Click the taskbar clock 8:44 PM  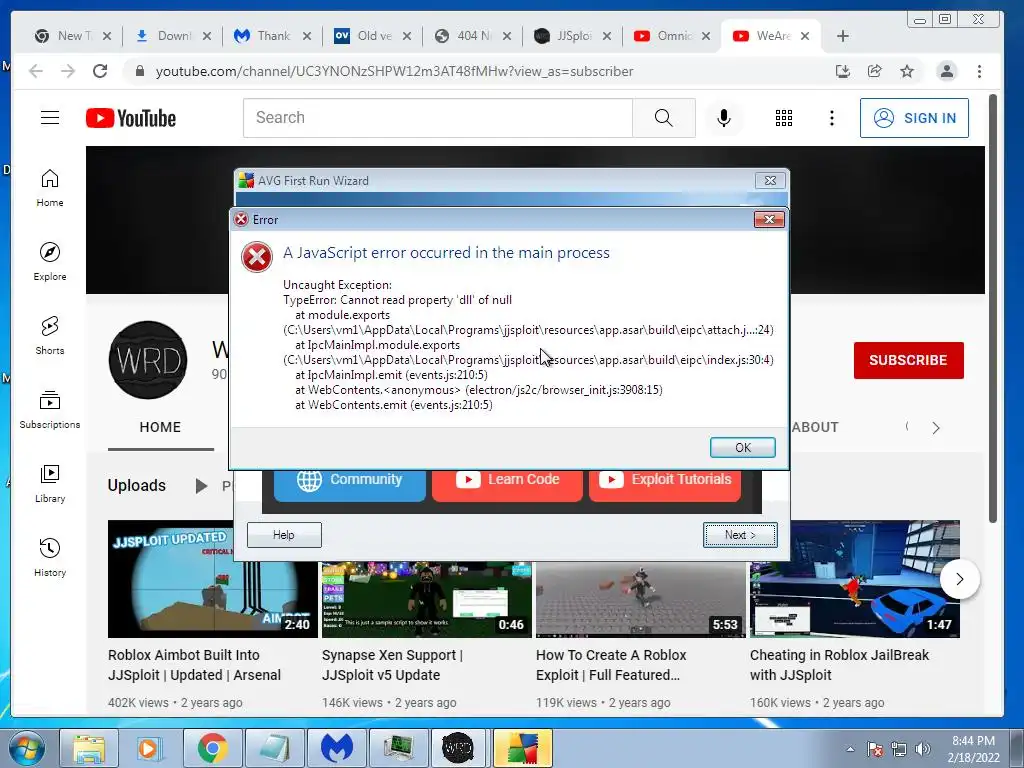tap(973, 741)
